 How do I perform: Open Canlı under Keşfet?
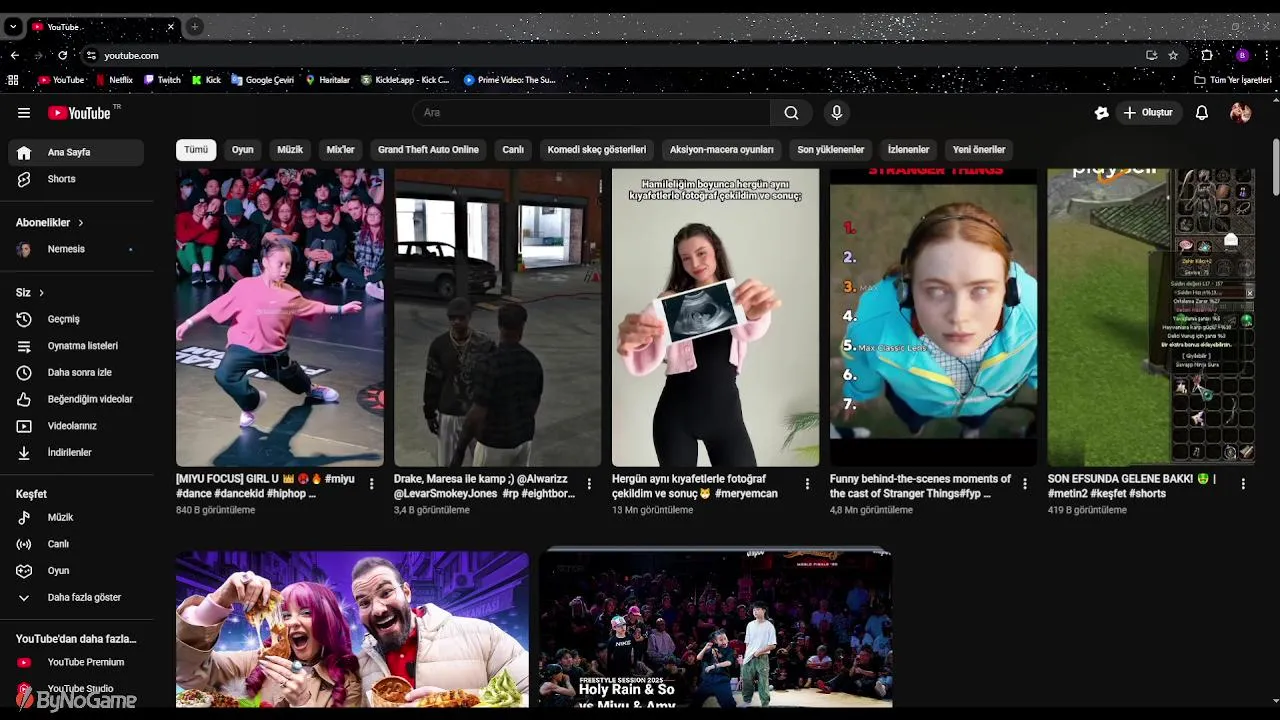(x=76, y=544)
